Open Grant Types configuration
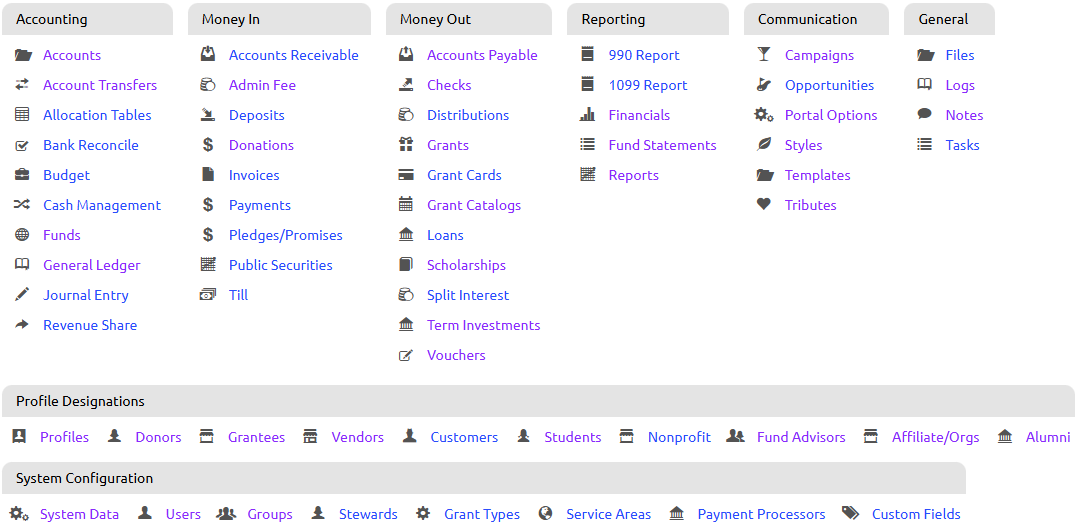This screenshot has width=1075, height=529. pyautogui.click(x=482, y=514)
